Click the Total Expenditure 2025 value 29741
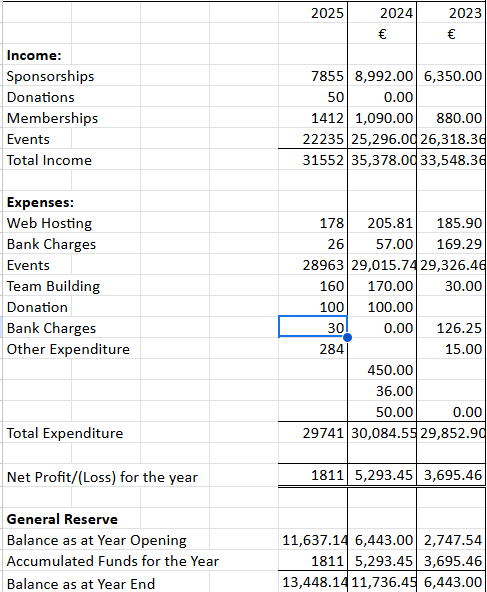This screenshot has width=487, height=592. point(313,433)
